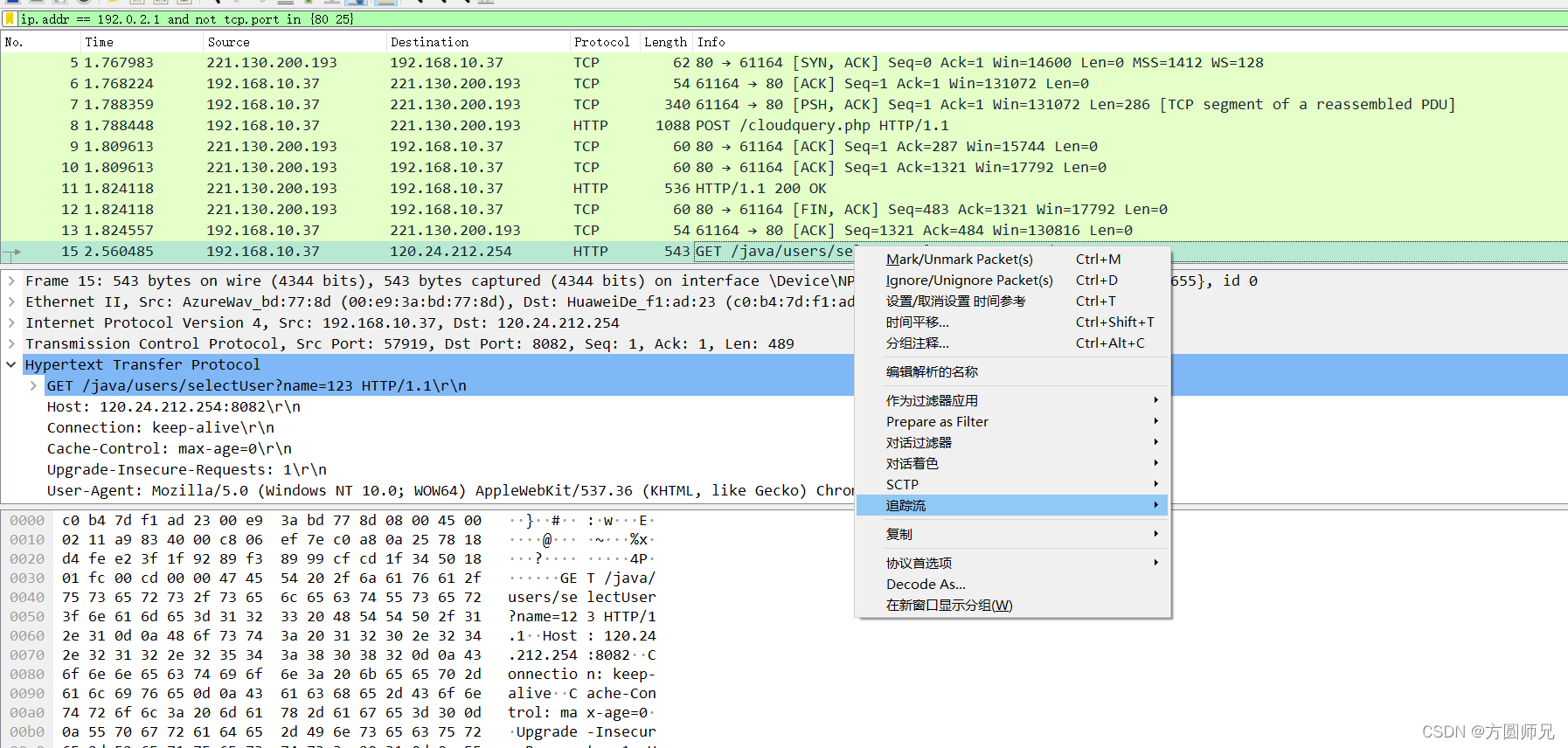Open the Prepare as Filter submenu

1013,422
